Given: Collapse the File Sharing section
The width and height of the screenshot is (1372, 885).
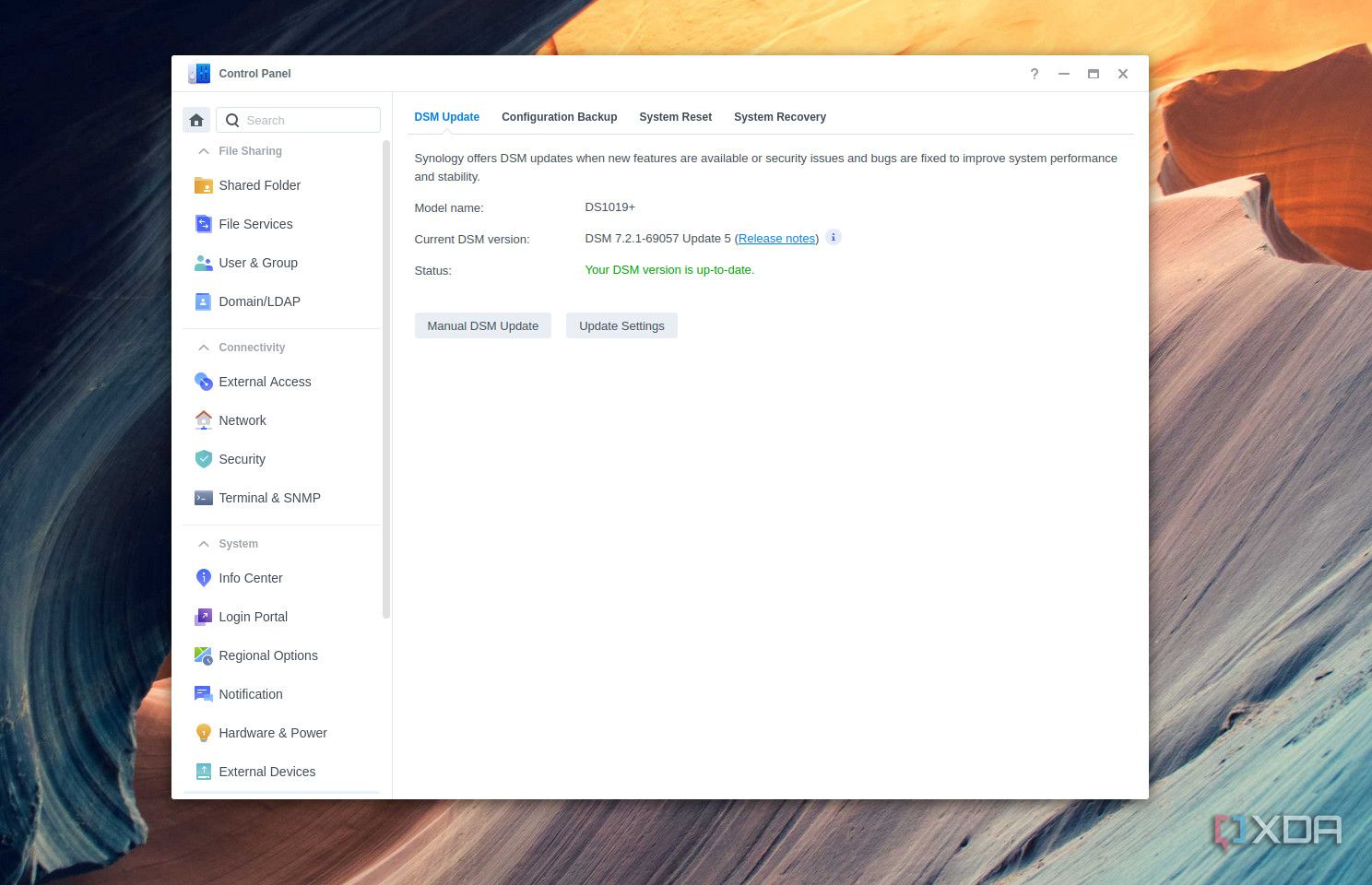Looking at the screenshot, I should 204,151.
